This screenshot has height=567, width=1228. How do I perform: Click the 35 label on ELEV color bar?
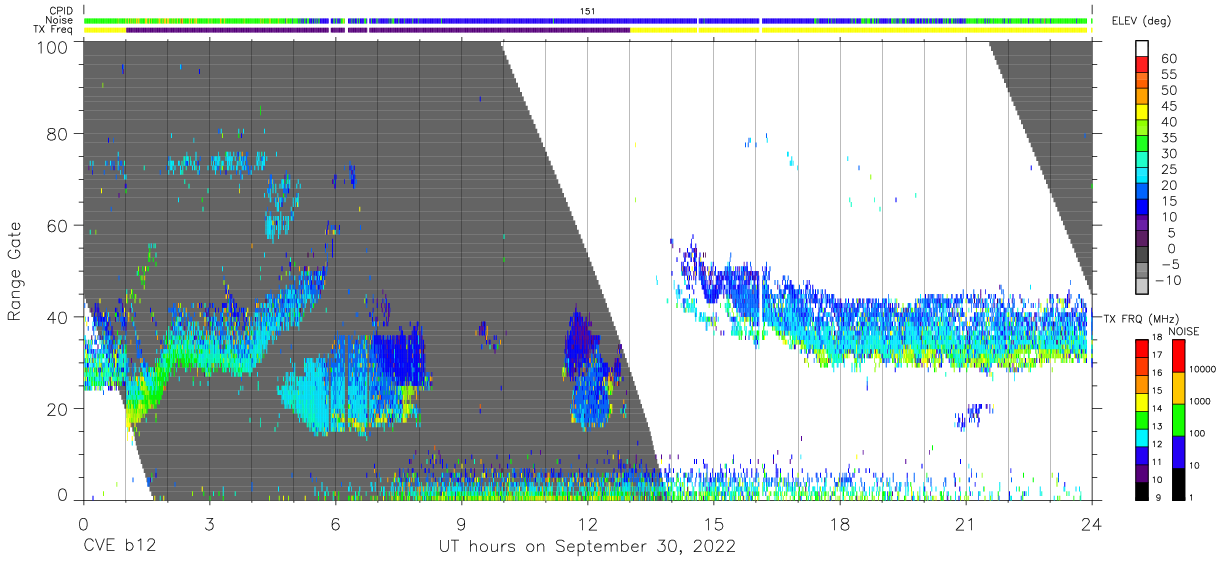(1169, 138)
